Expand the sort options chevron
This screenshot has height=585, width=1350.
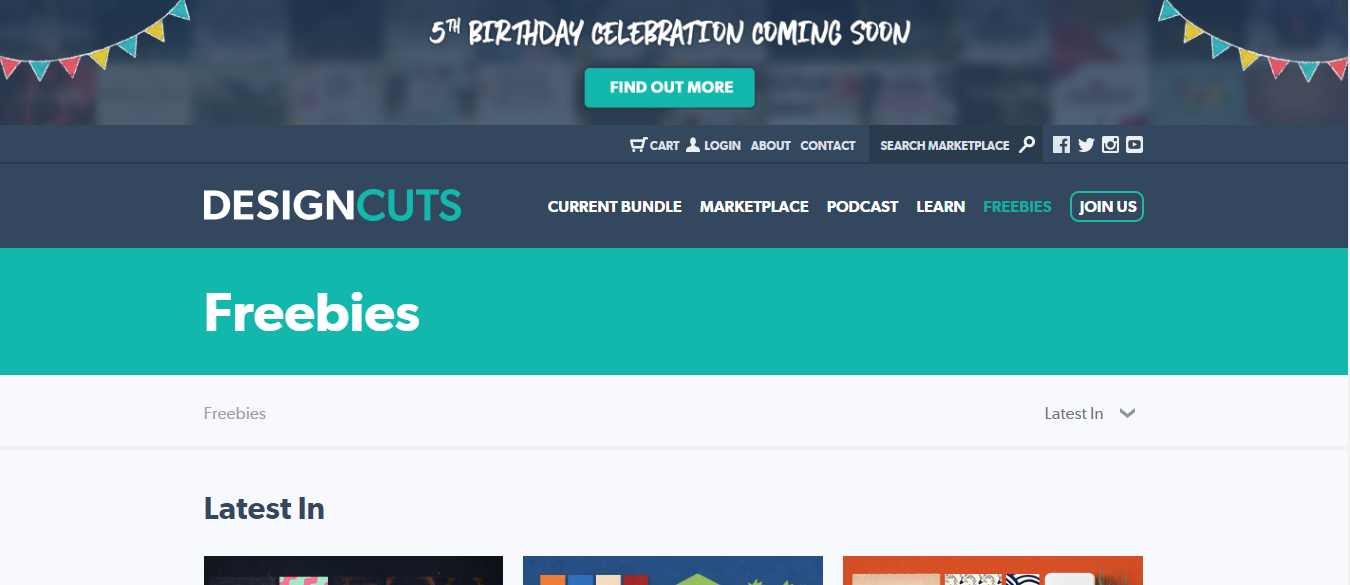(1128, 413)
